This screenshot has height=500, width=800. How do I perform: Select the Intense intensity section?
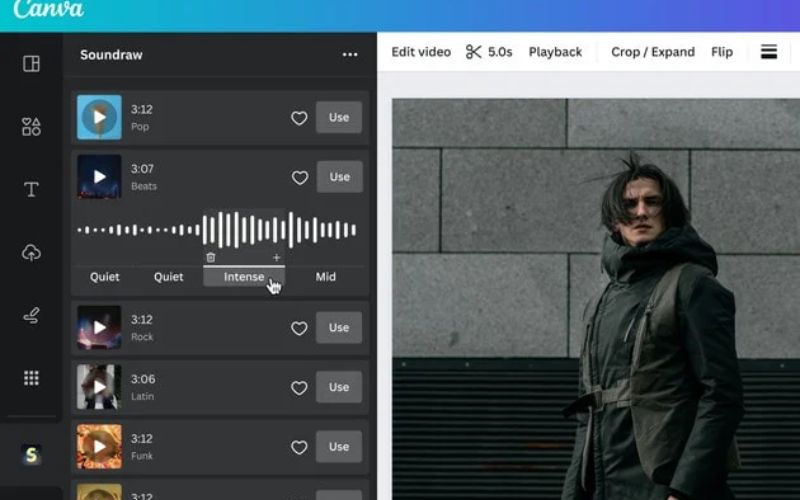coord(244,277)
